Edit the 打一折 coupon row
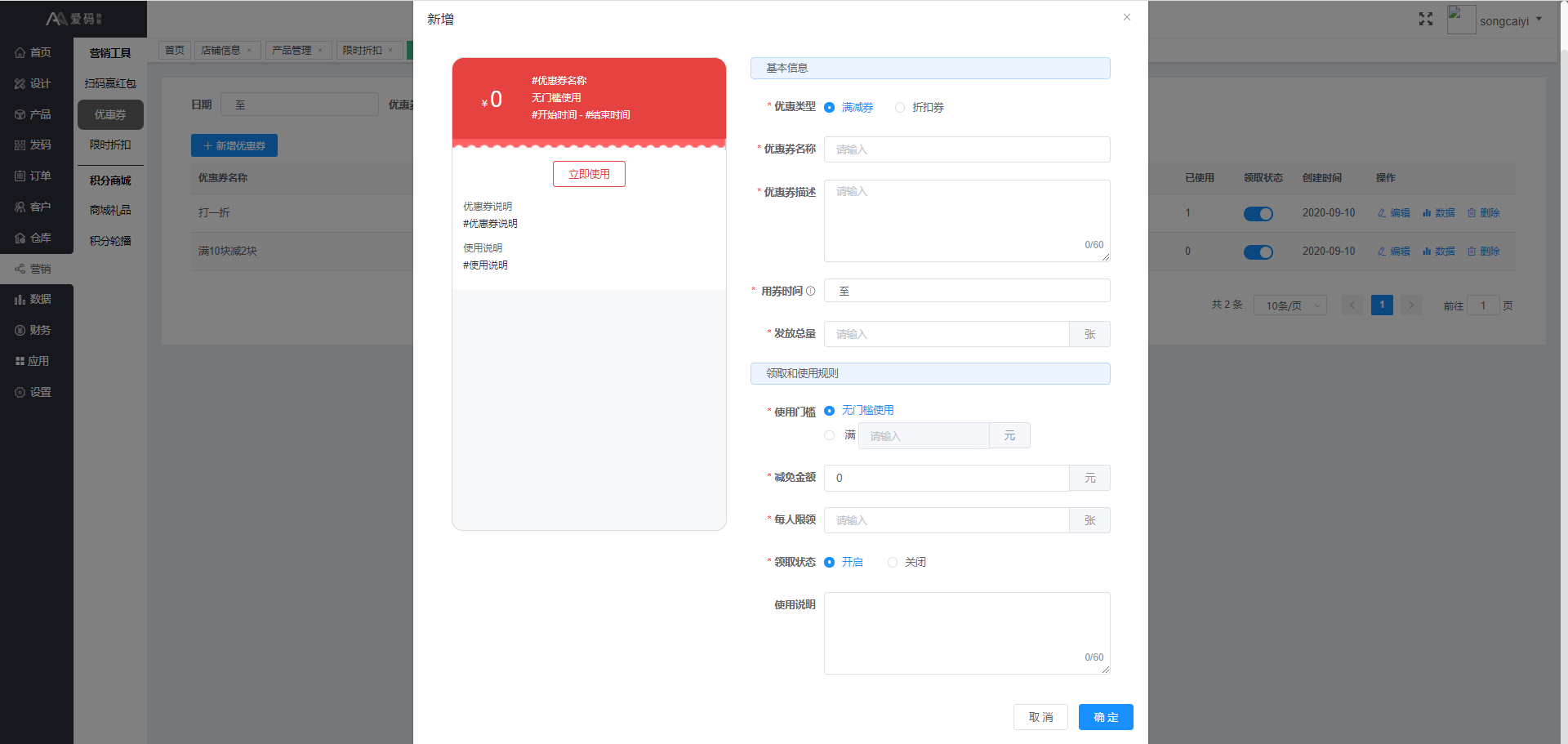 tap(1393, 213)
